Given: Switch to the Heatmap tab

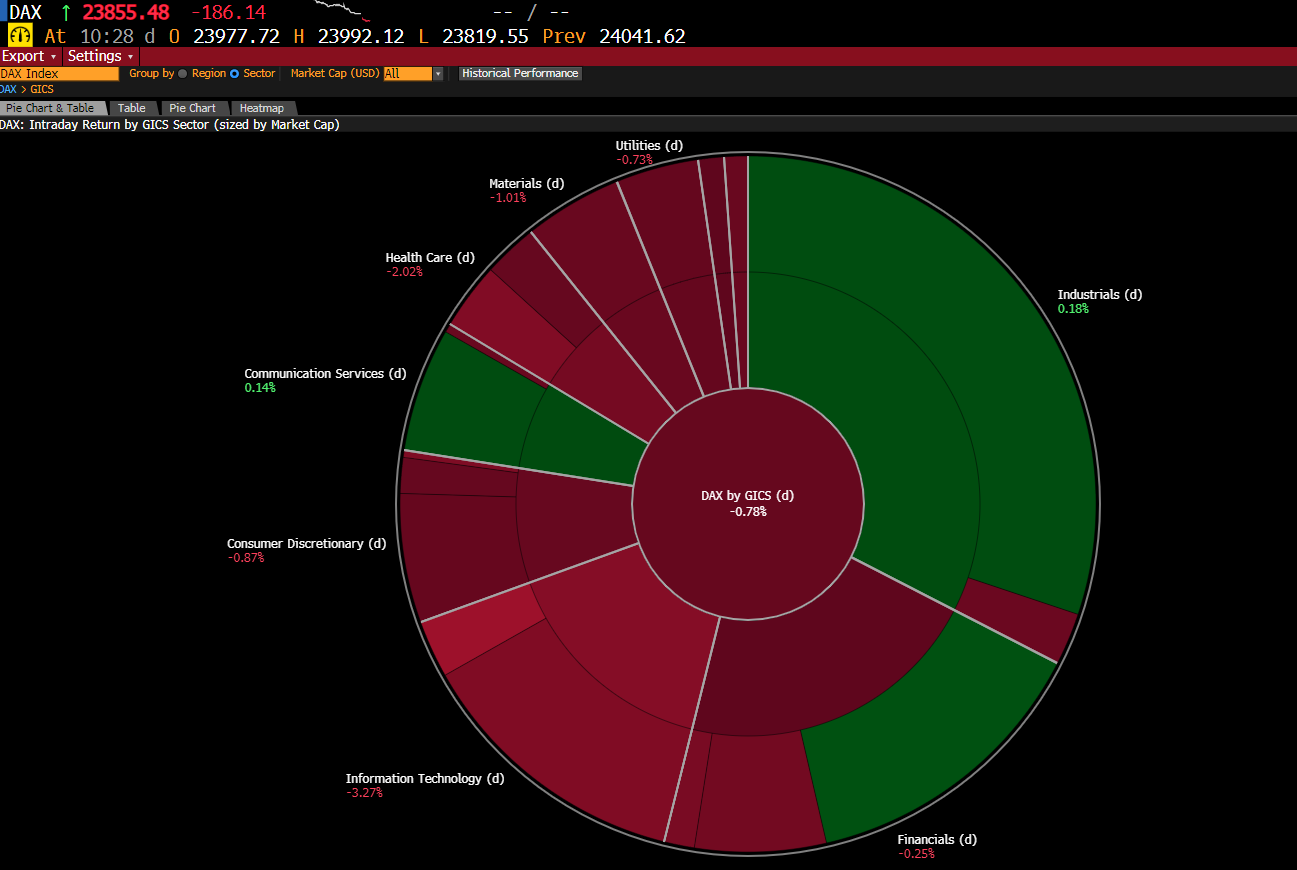Looking at the screenshot, I should pos(261,108).
